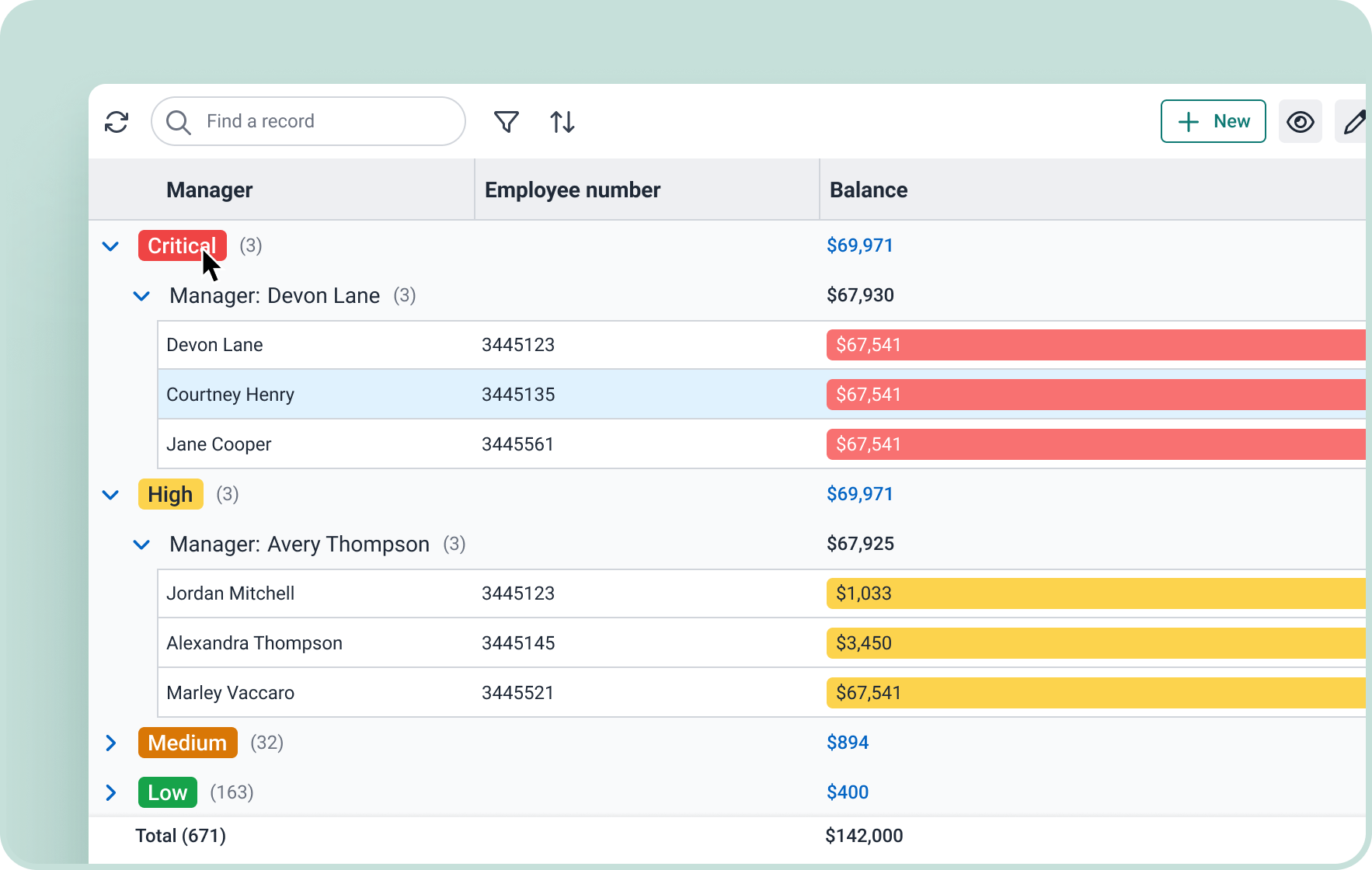Click the Critical group balance $69,971 link

859,245
